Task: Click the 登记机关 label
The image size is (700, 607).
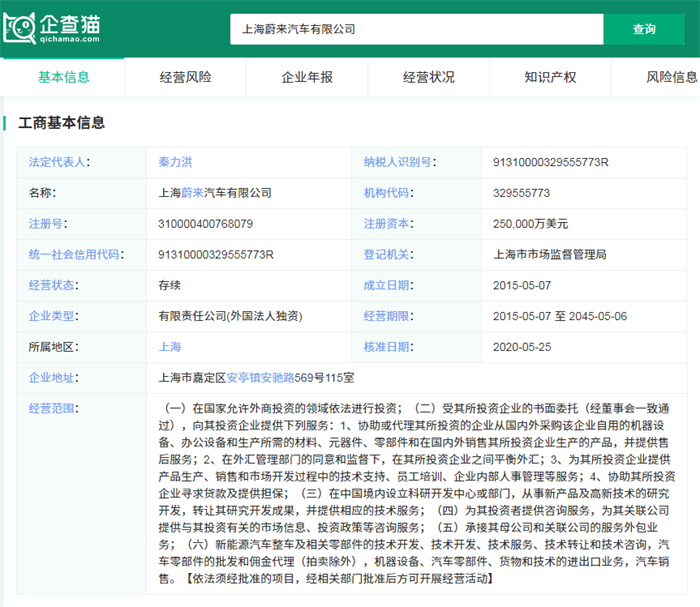Action: (388, 254)
